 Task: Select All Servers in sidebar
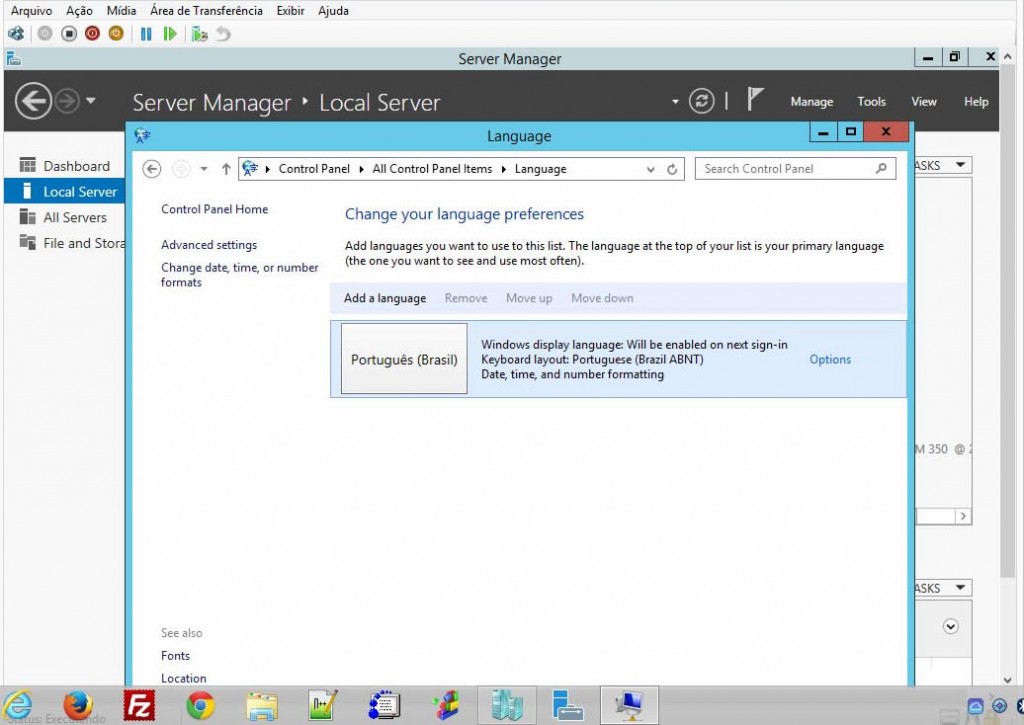tap(64, 218)
